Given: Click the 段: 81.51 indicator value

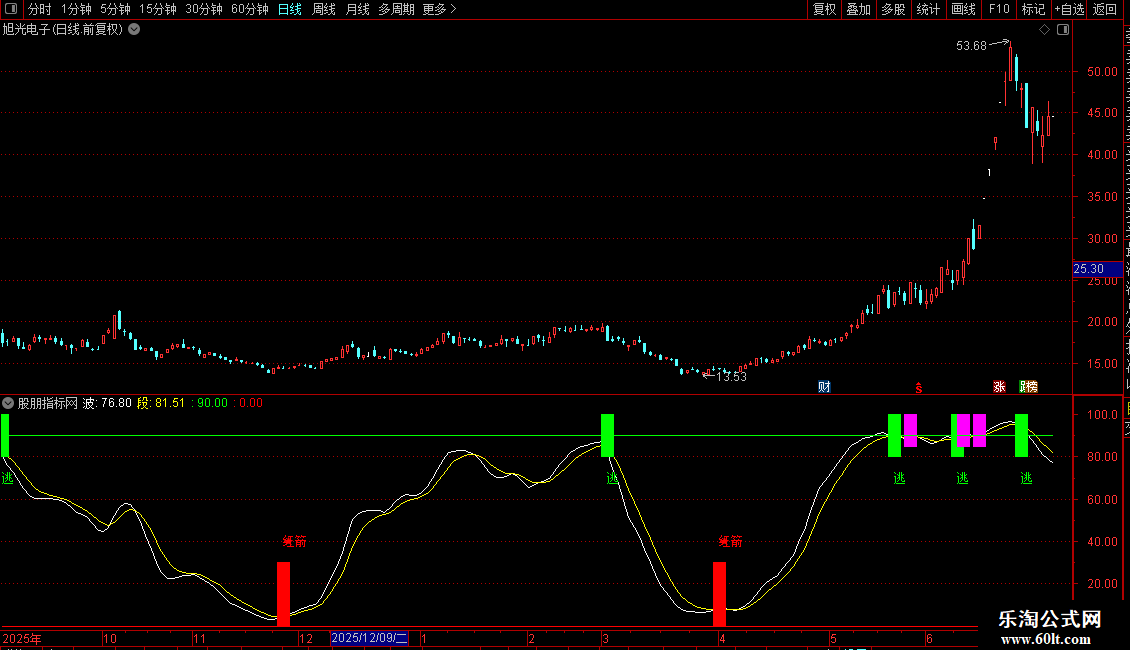Looking at the screenshot, I should pyautogui.click(x=161, y=403).
